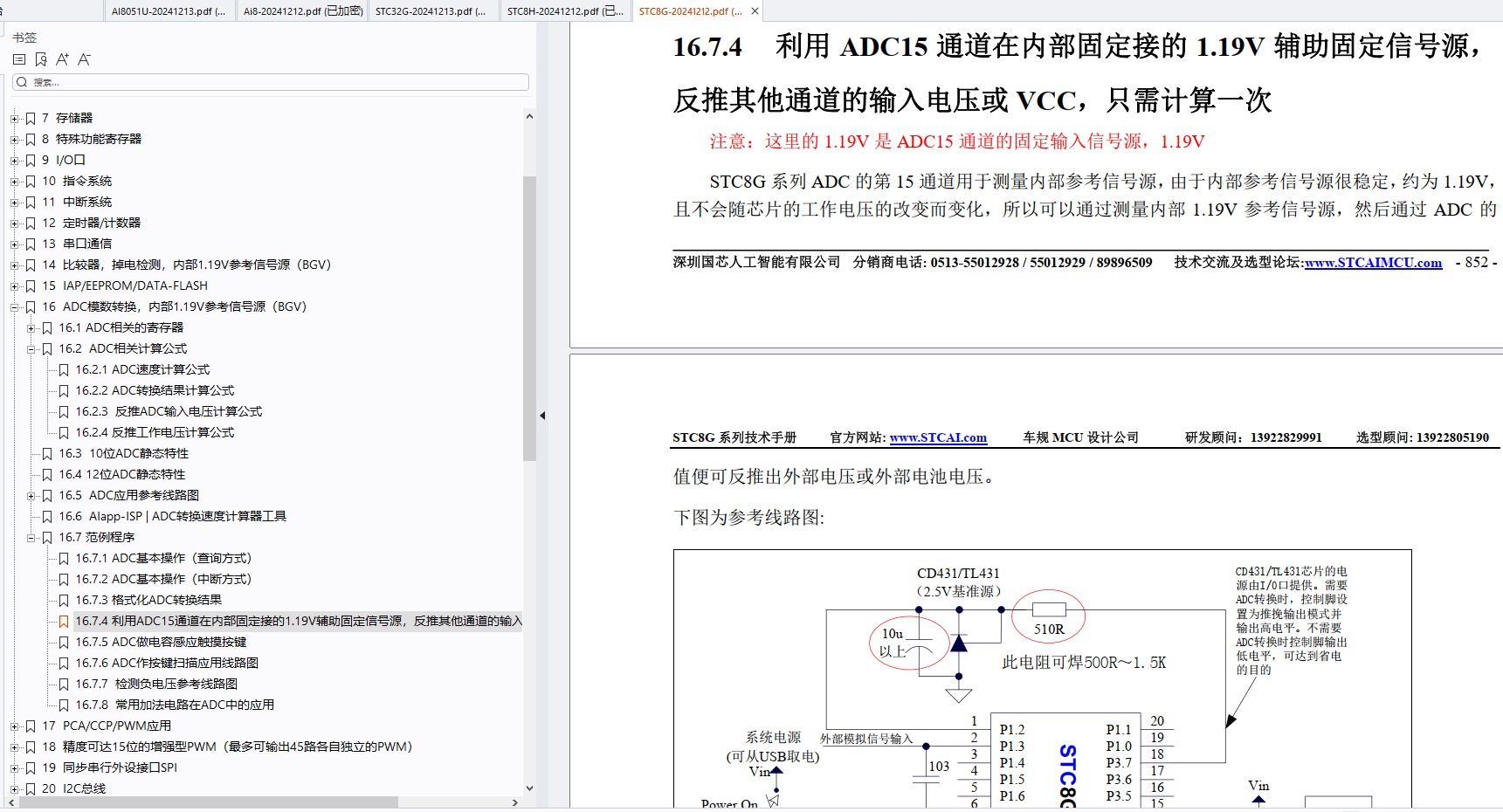Expand bookmark 10 指令系统
1503x812 pixels.
14,181
